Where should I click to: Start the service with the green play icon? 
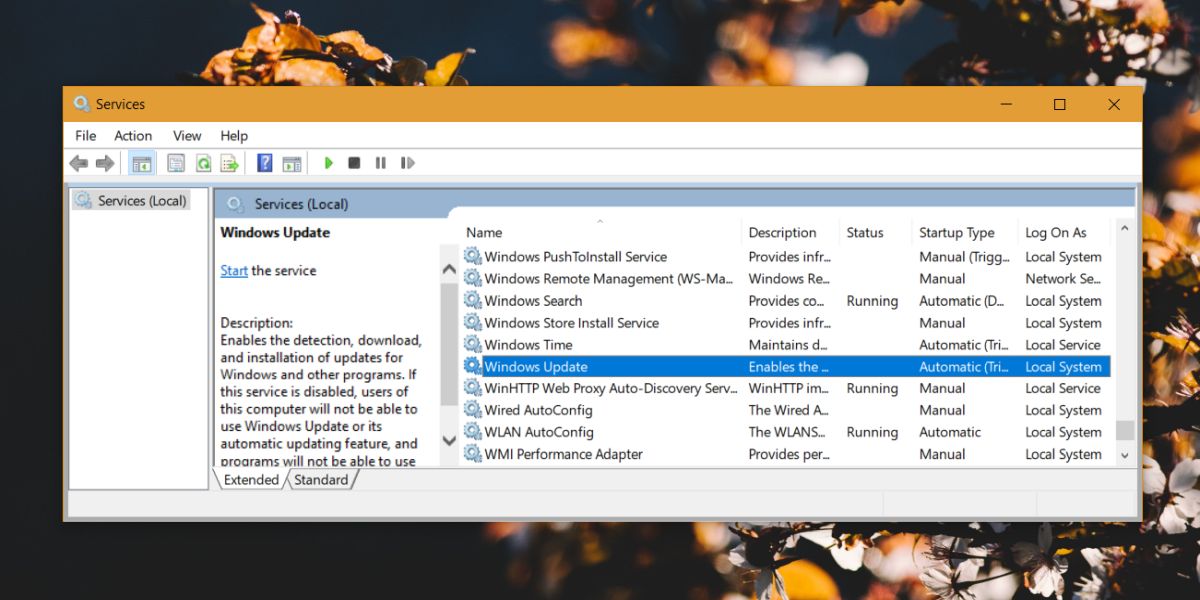click(328, 163)
